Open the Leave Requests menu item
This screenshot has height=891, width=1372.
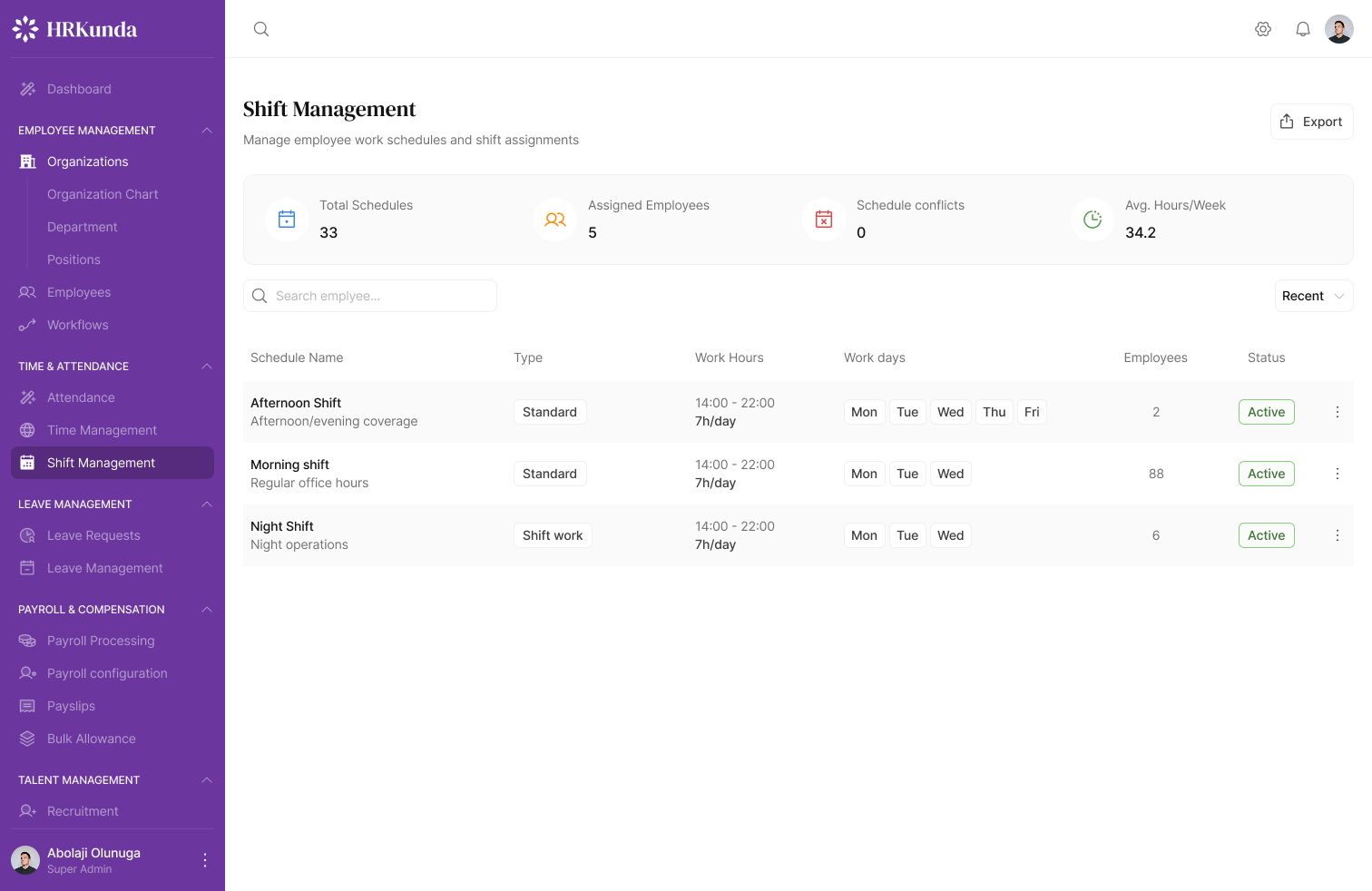click(x=93, y=534)
